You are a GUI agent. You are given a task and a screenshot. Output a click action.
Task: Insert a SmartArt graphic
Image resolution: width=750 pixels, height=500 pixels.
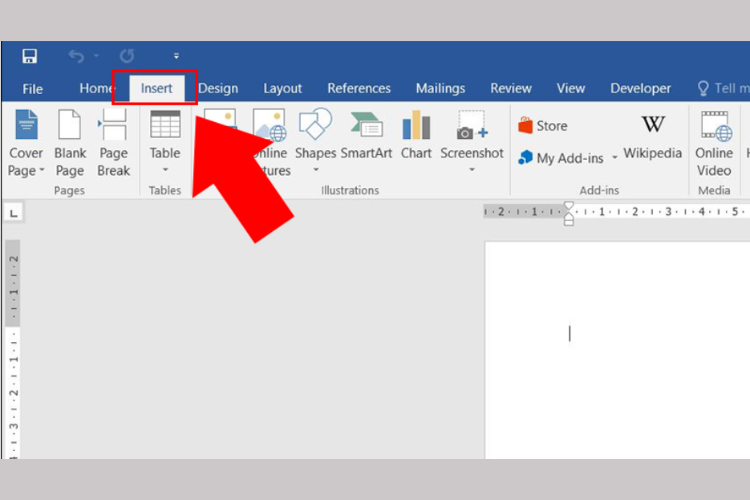pos(366,136)
